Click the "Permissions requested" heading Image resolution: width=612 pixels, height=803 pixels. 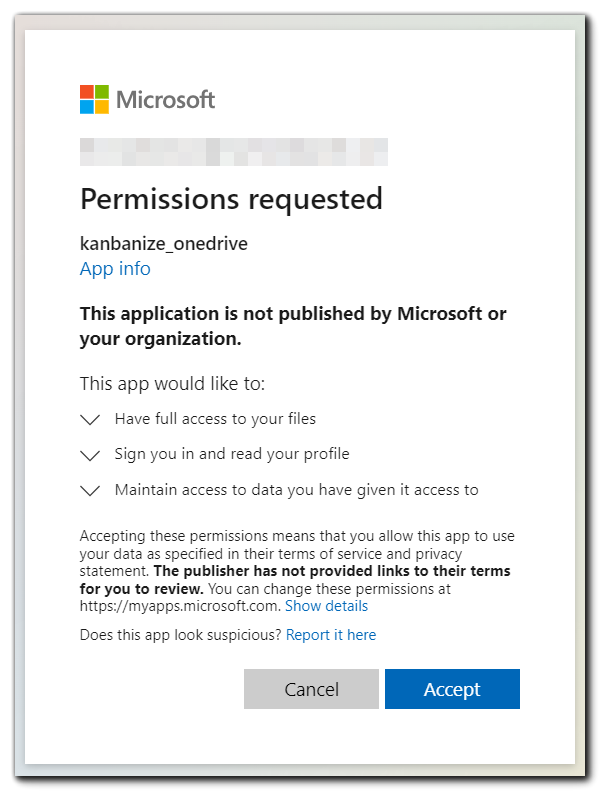[x=231, y=199]
